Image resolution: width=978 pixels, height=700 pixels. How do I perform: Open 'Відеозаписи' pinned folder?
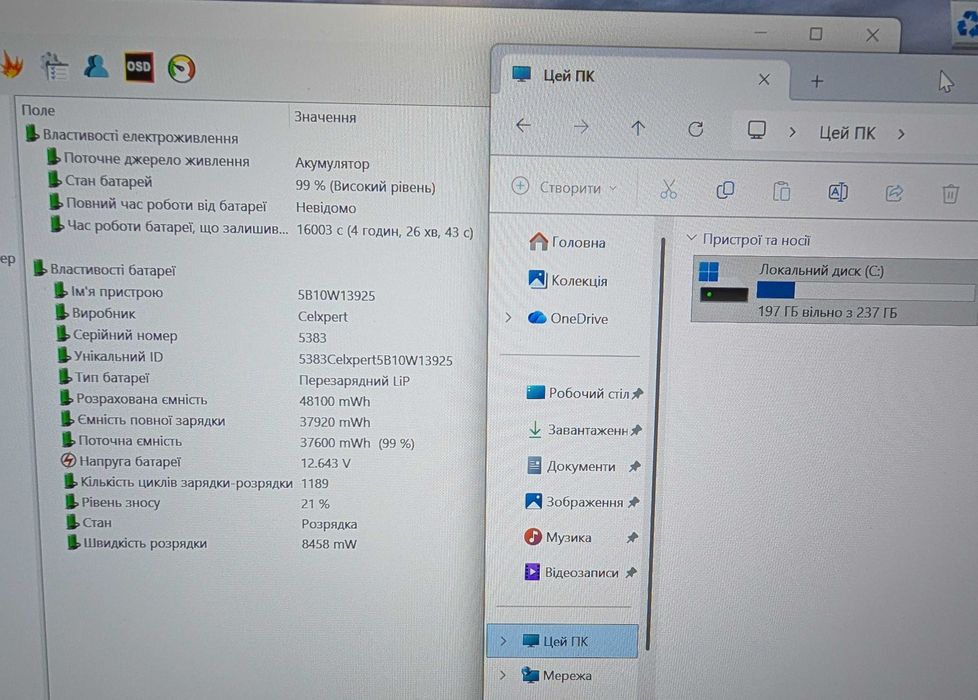tap(580, 572)
